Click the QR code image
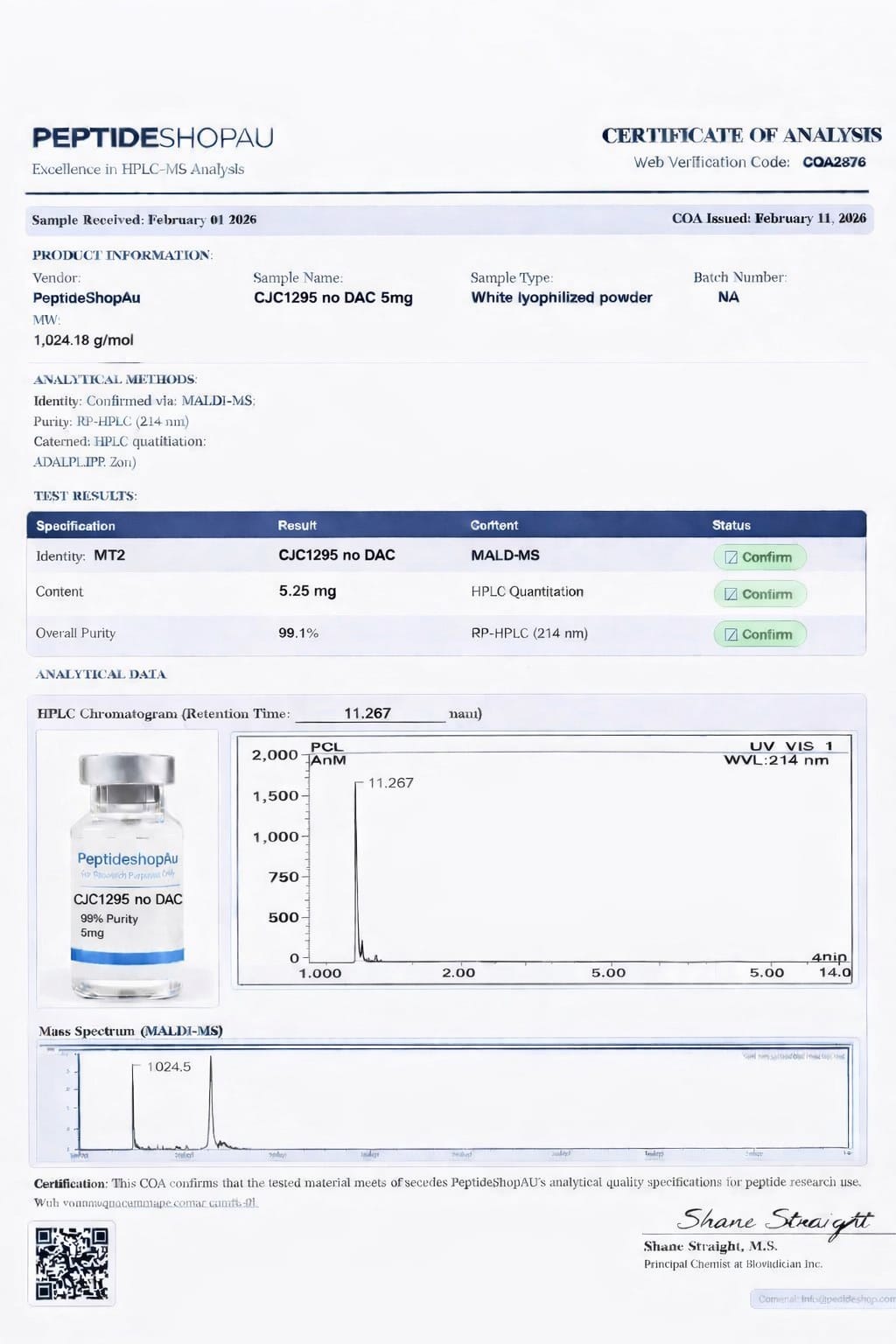 (72, 1263)
